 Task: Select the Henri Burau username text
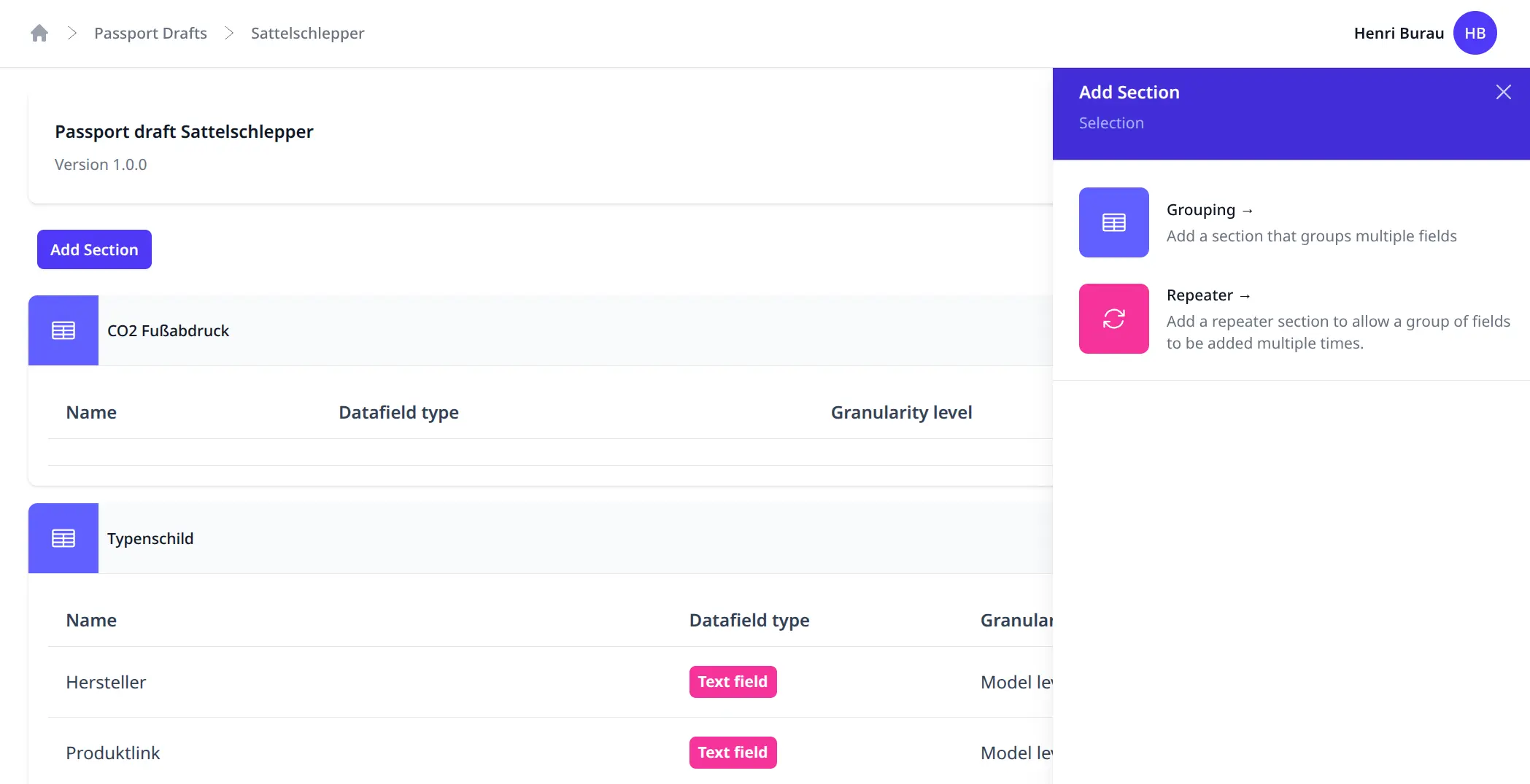(x=1398, y=33)
